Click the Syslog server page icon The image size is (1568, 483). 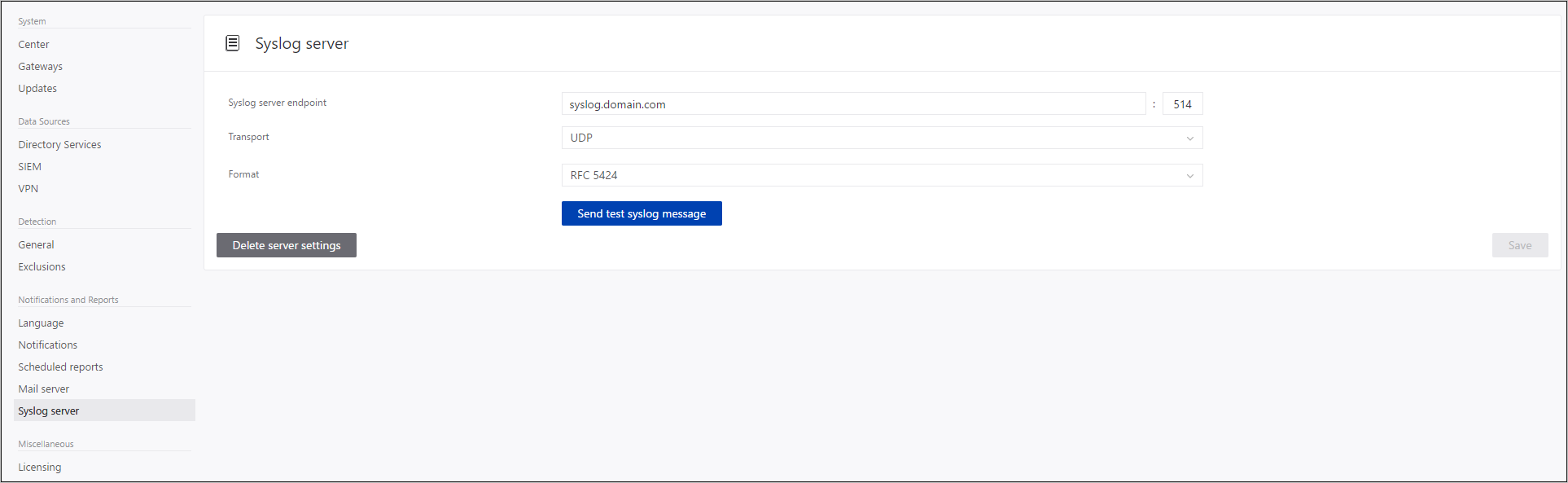coord(233,43)
